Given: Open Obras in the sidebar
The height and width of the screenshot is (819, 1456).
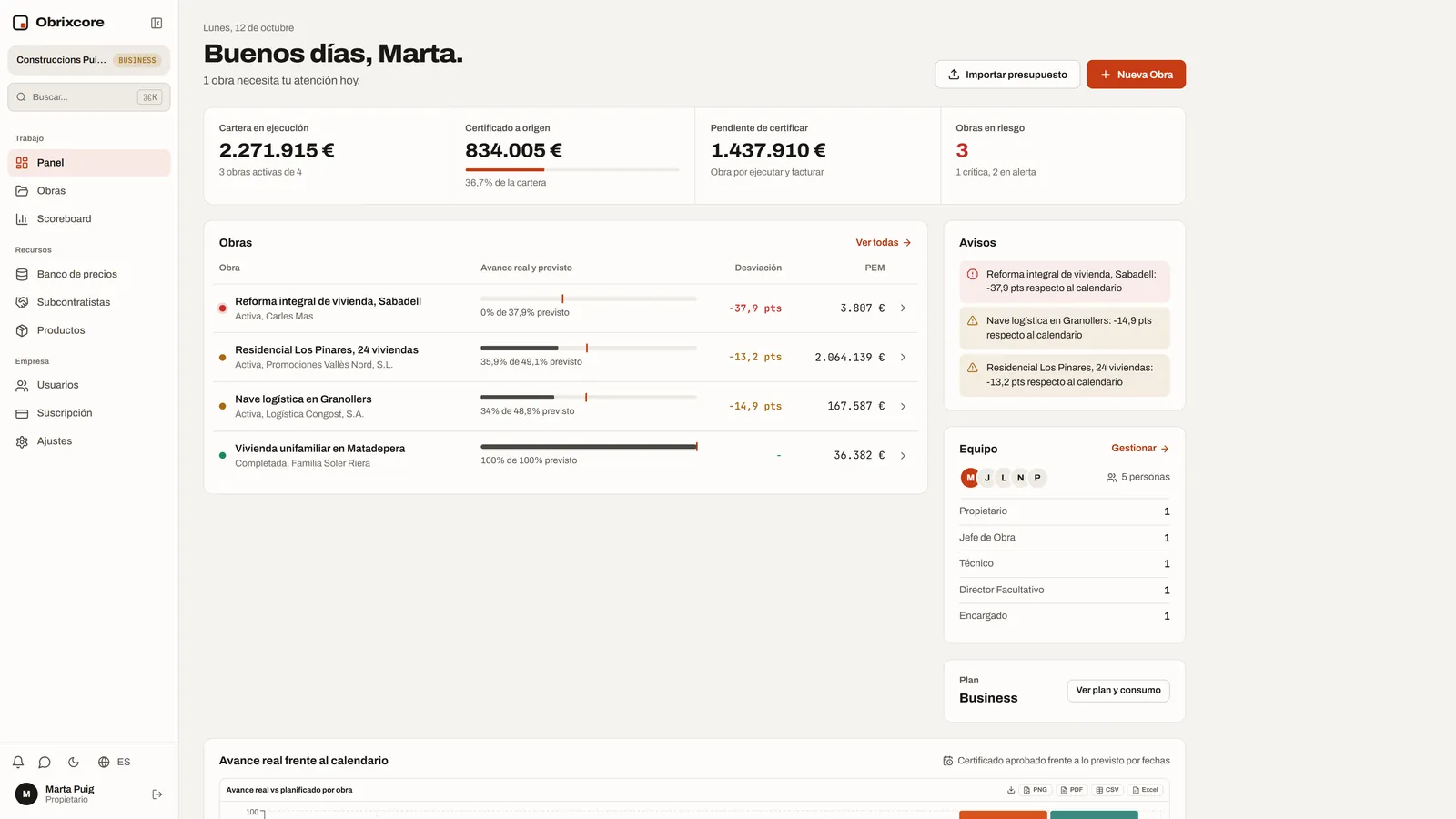Looking at the screenshot, I should 89,191.
